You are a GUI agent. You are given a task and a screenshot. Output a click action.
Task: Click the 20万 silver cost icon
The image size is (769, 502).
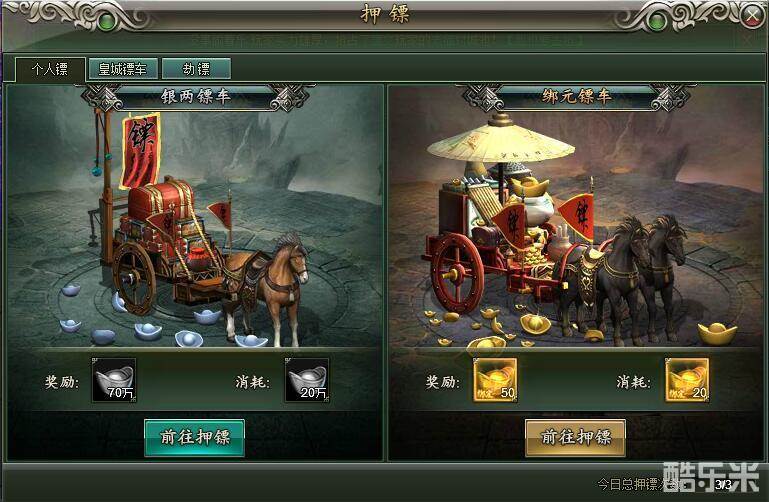[307, 380]
